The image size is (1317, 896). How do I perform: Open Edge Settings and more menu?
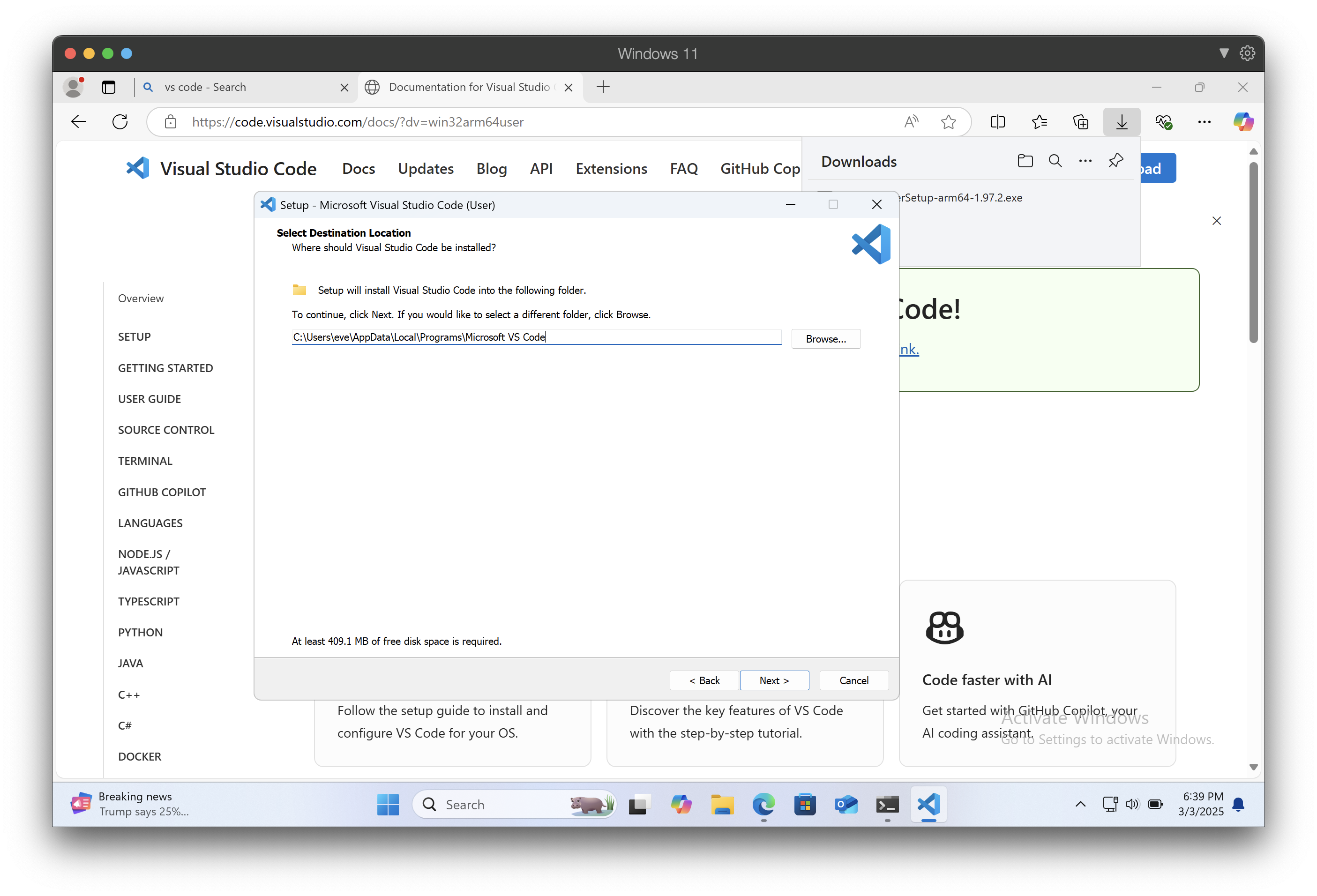pyautogui.click(x=1204, y=122)
